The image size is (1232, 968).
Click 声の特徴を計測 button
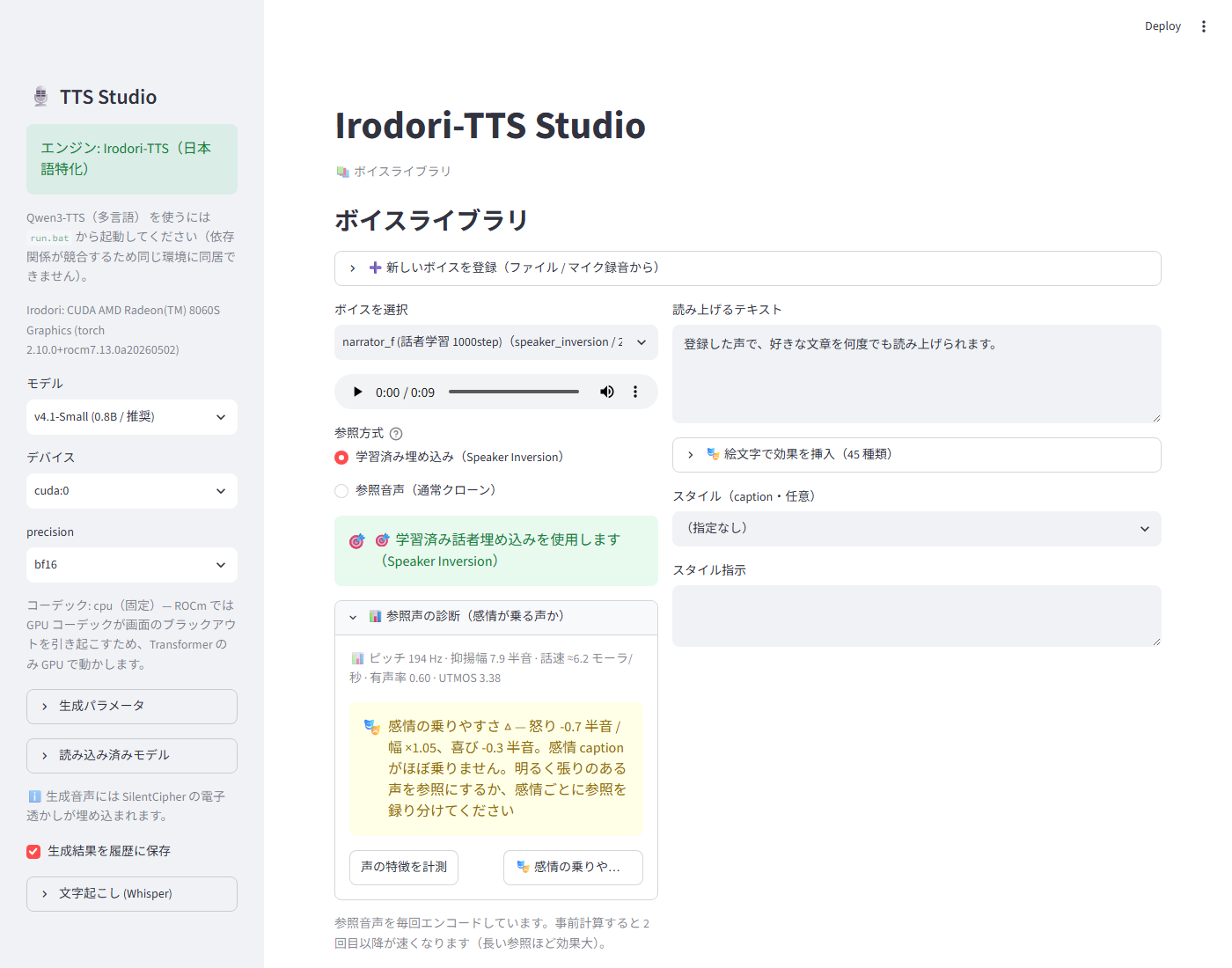click(404, 867)
